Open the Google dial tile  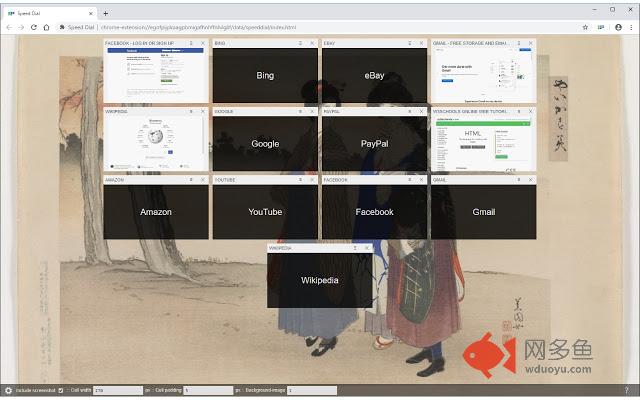click(265, 144)
